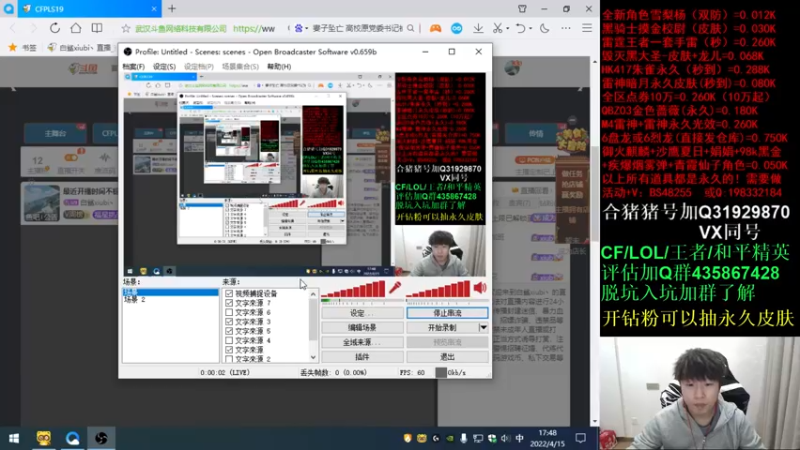The width and height of the screenshot is (800, 450).
Task: Bookmark page with the star outline icon
Action: click(x=126, y=29)
